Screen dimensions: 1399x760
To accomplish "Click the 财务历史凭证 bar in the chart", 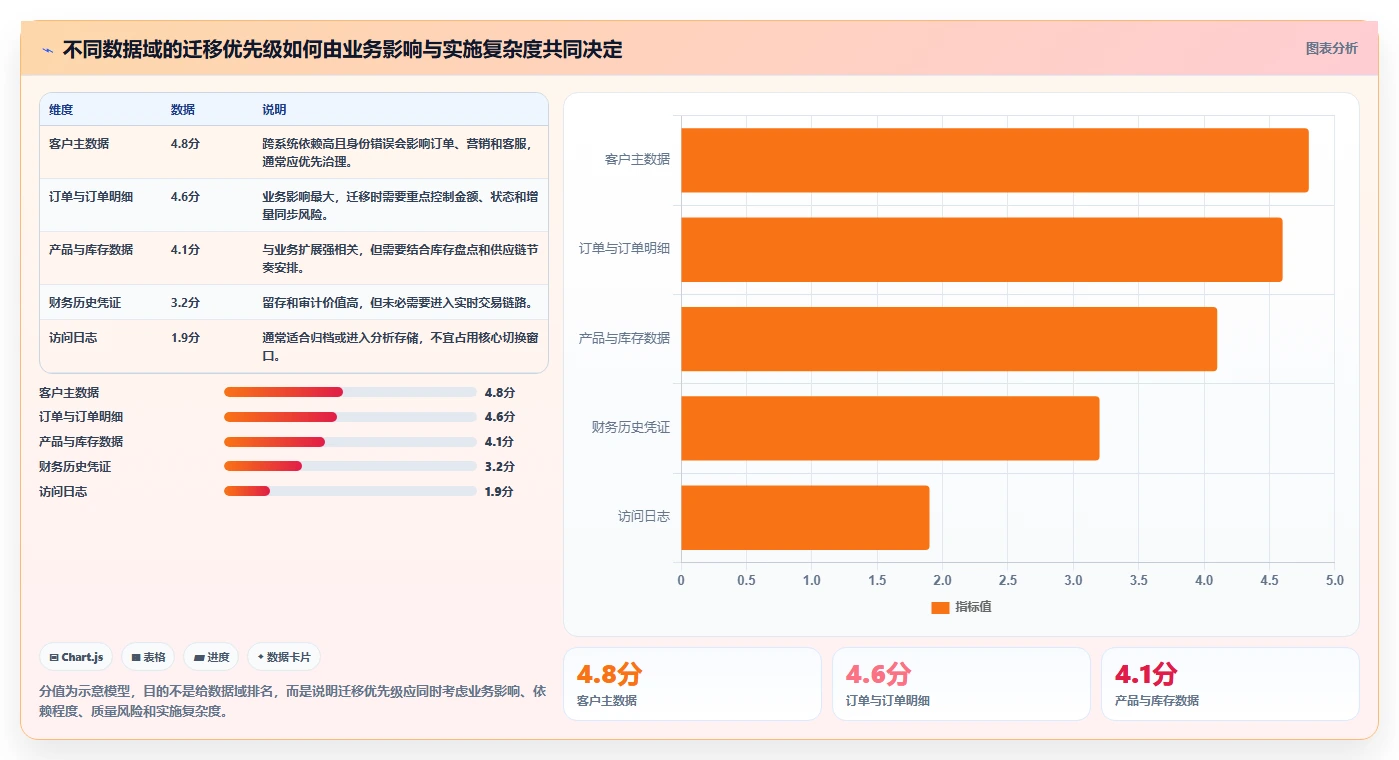I will pos(890,428).
